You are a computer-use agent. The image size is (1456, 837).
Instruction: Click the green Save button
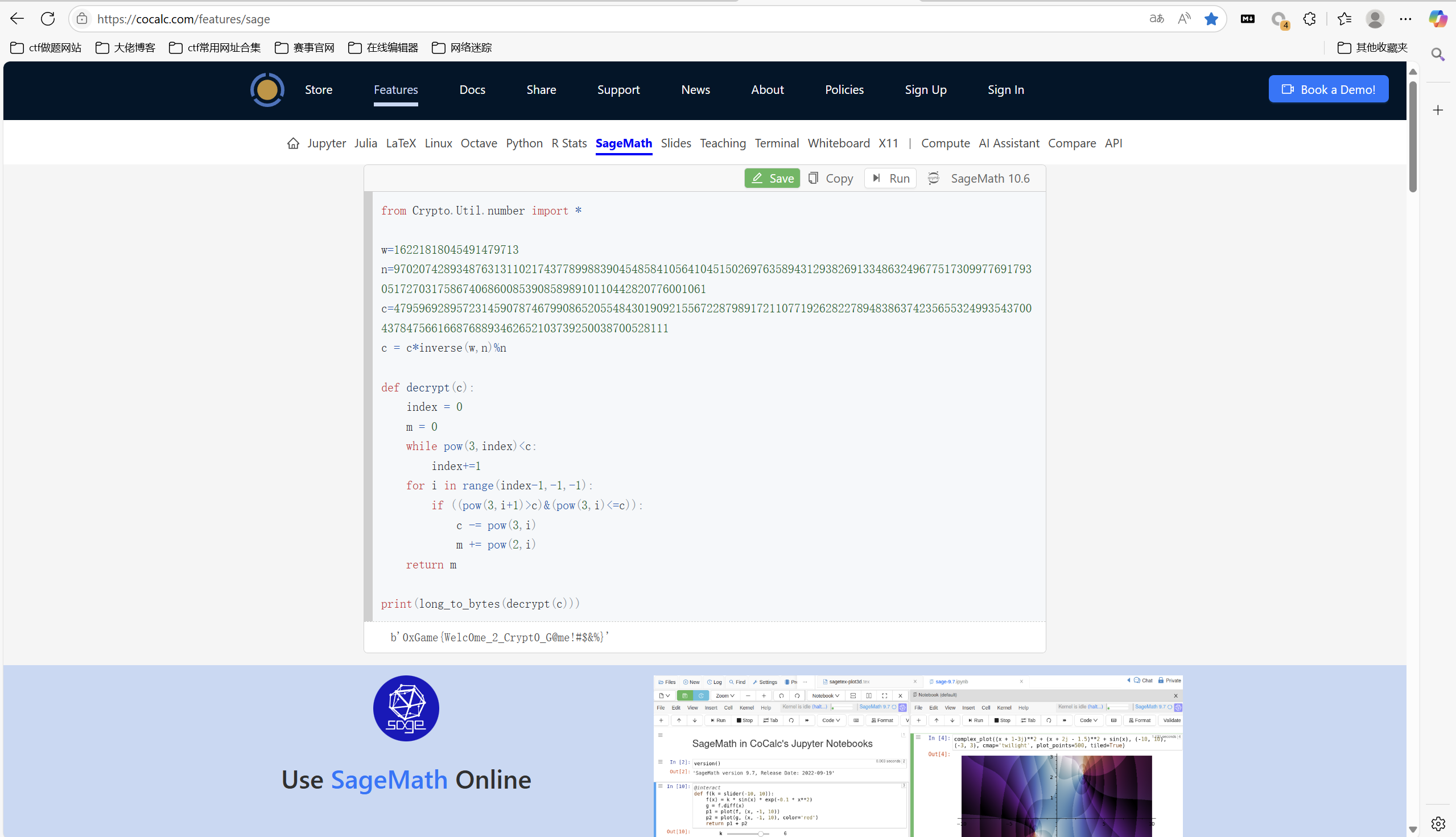tap(772, 178)
